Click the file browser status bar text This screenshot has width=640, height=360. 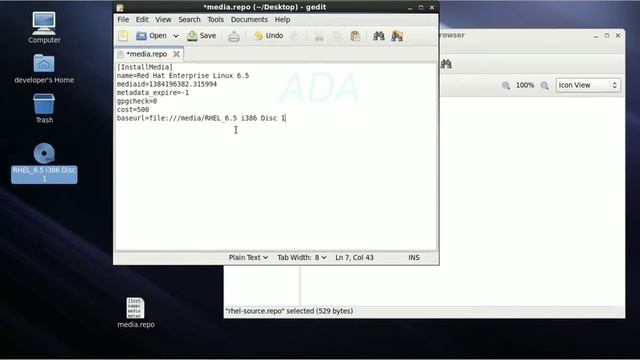289,311
